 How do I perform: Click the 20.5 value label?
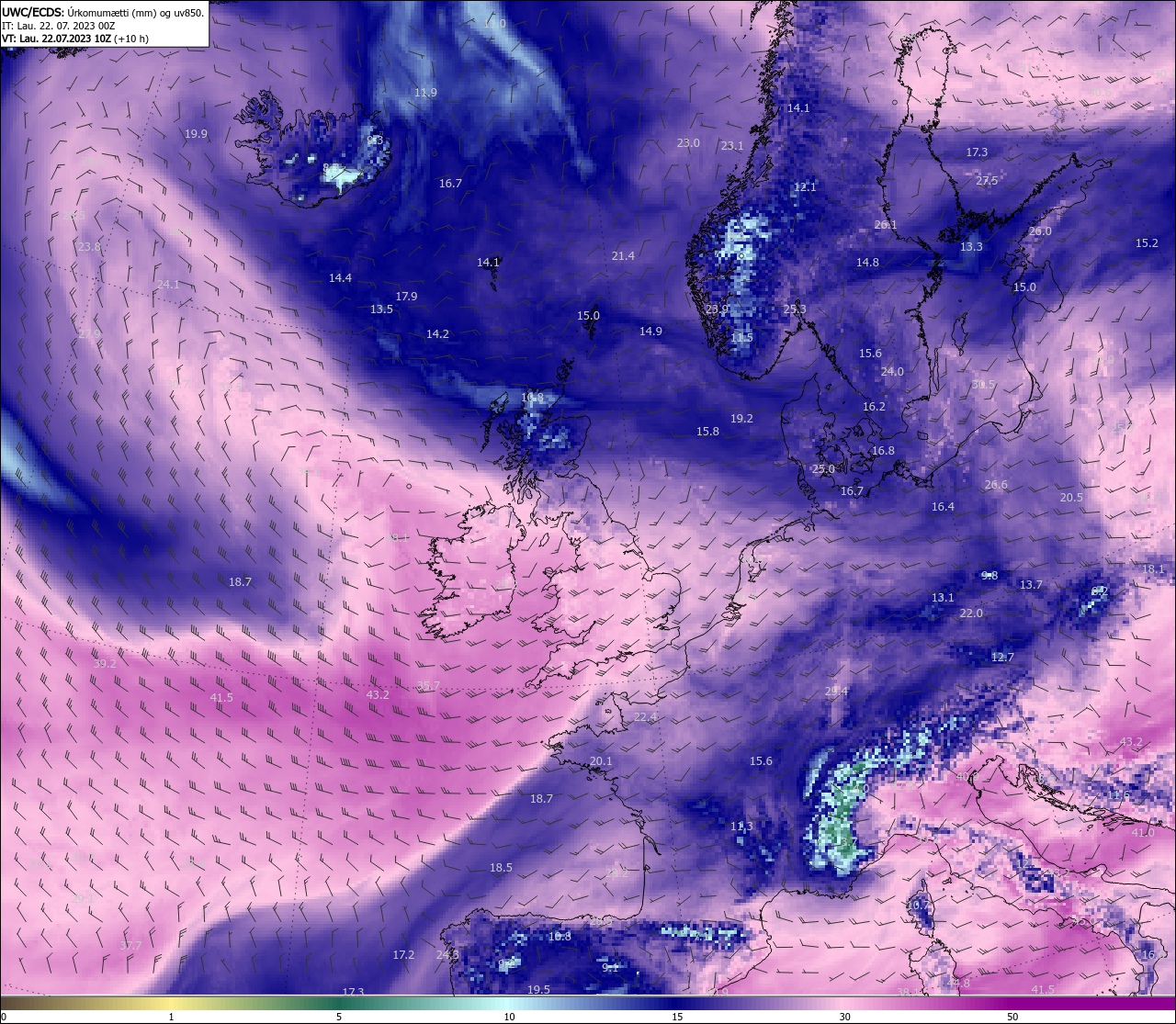[x=1071, y=498]
